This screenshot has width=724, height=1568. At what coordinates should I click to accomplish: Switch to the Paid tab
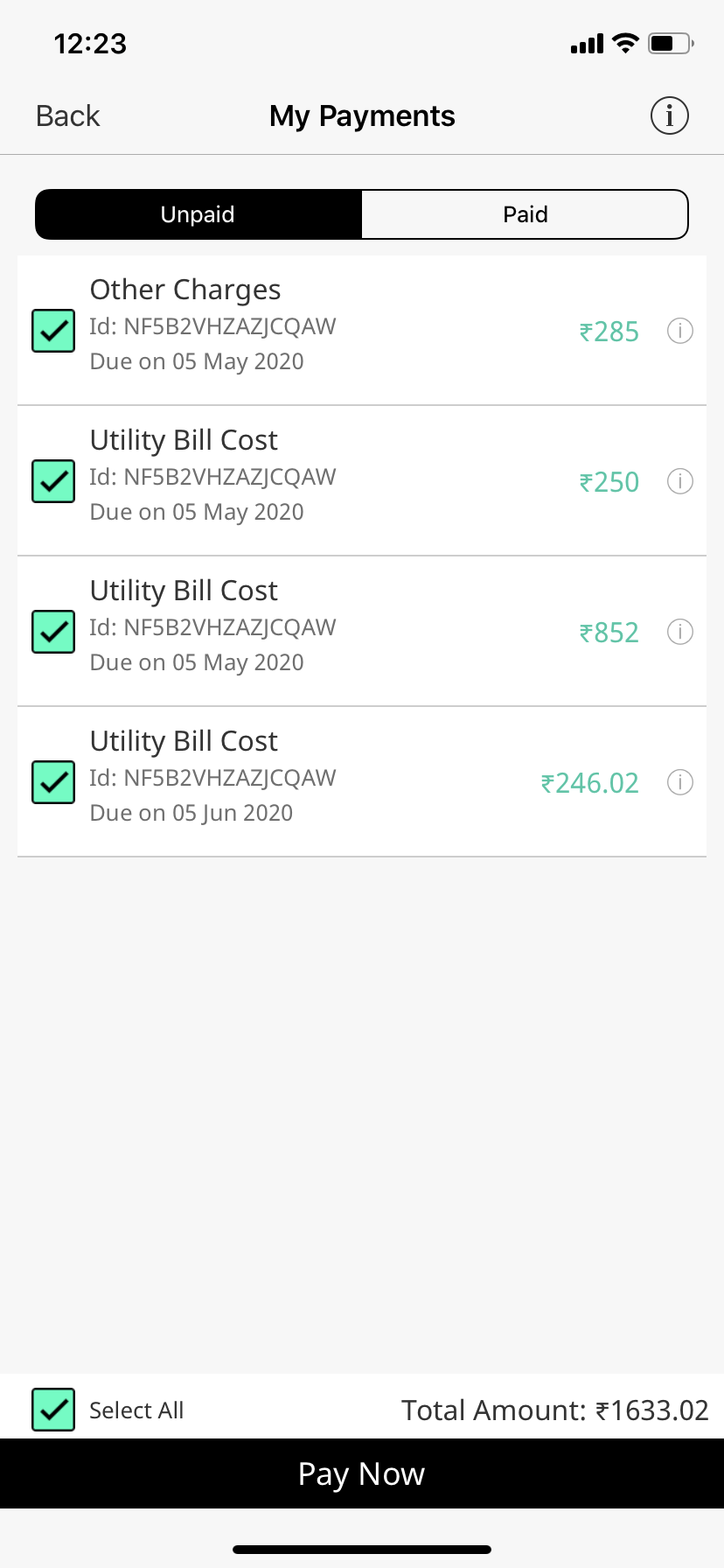coord(525,214)
